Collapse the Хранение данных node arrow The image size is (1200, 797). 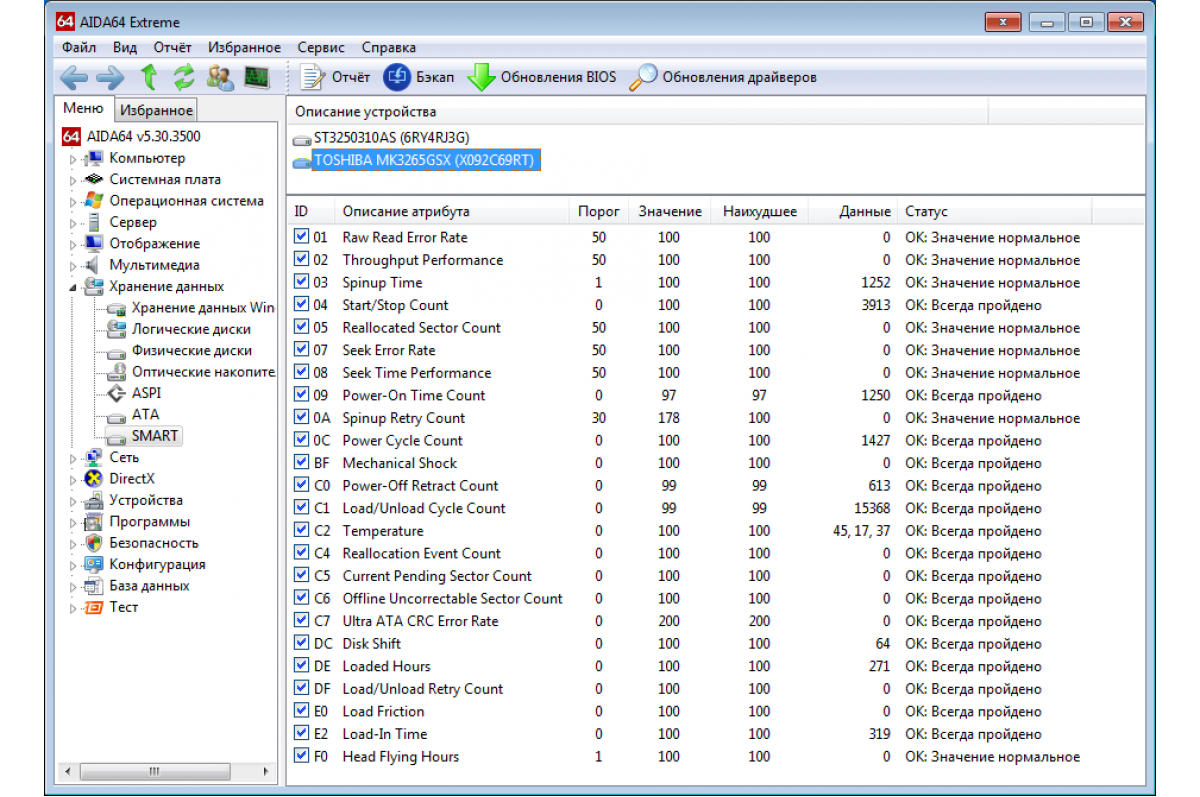(72, 287)
